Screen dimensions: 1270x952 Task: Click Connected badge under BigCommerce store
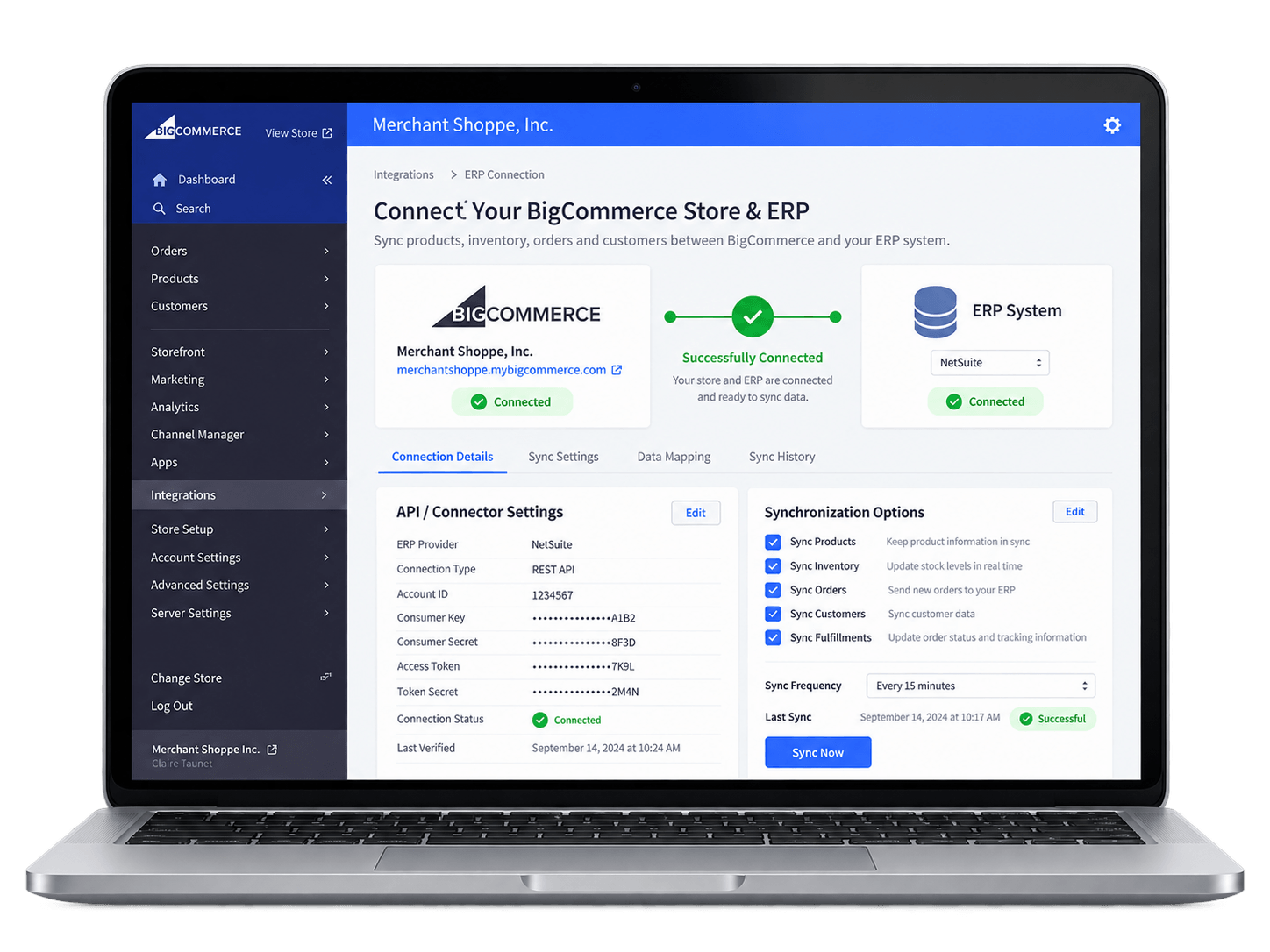point(512,402)
